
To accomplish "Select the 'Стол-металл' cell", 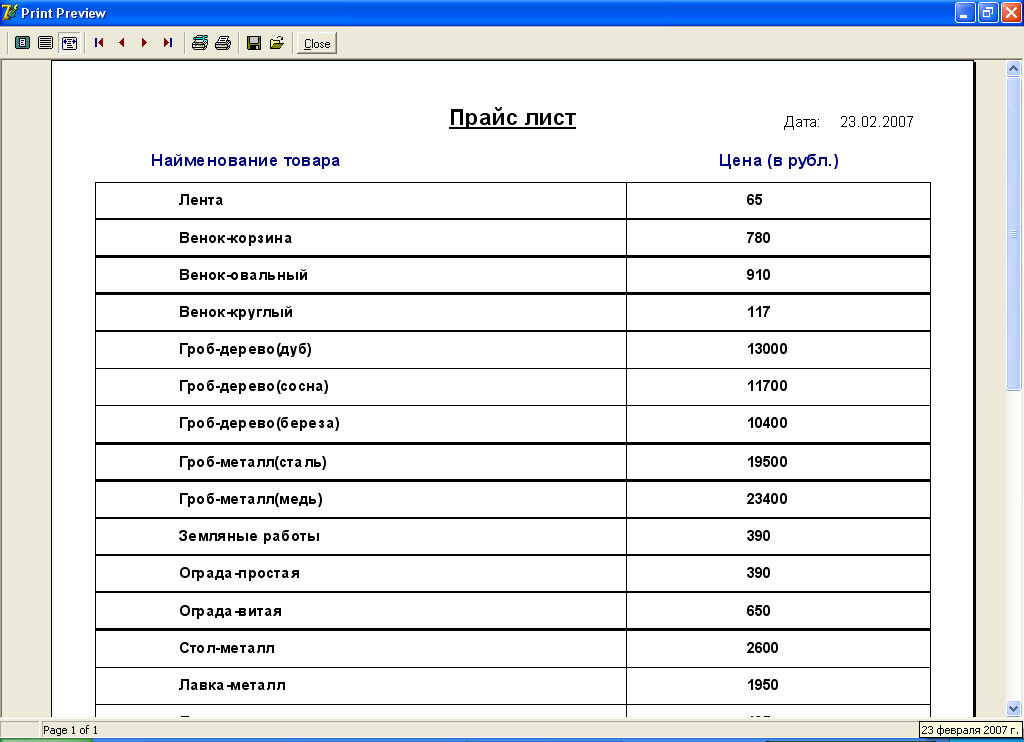I will (227, 649).
